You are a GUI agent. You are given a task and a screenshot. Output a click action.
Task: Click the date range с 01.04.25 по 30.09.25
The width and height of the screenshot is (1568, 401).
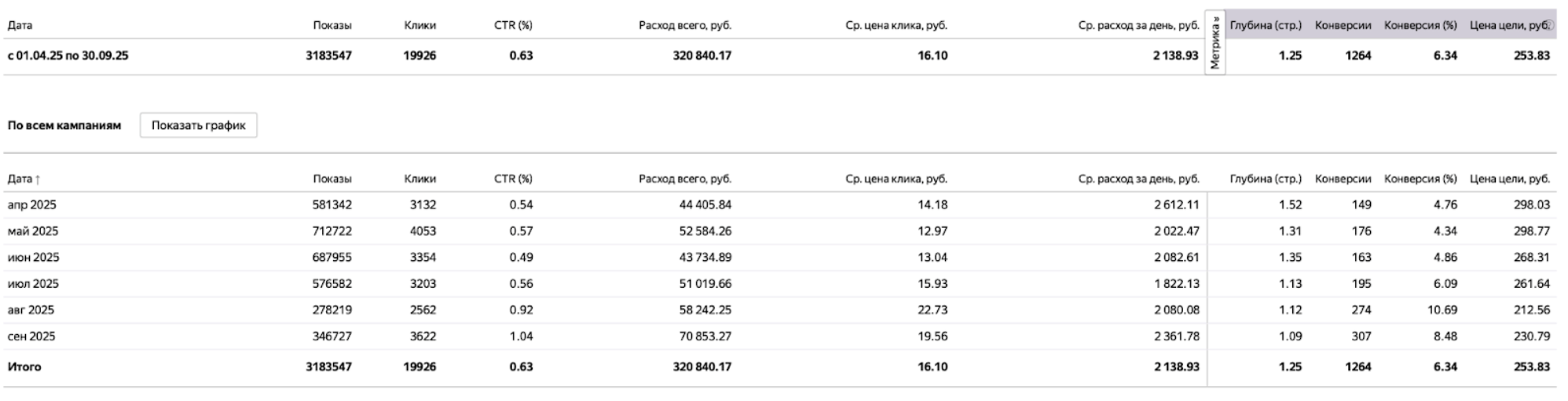(68, 56)
